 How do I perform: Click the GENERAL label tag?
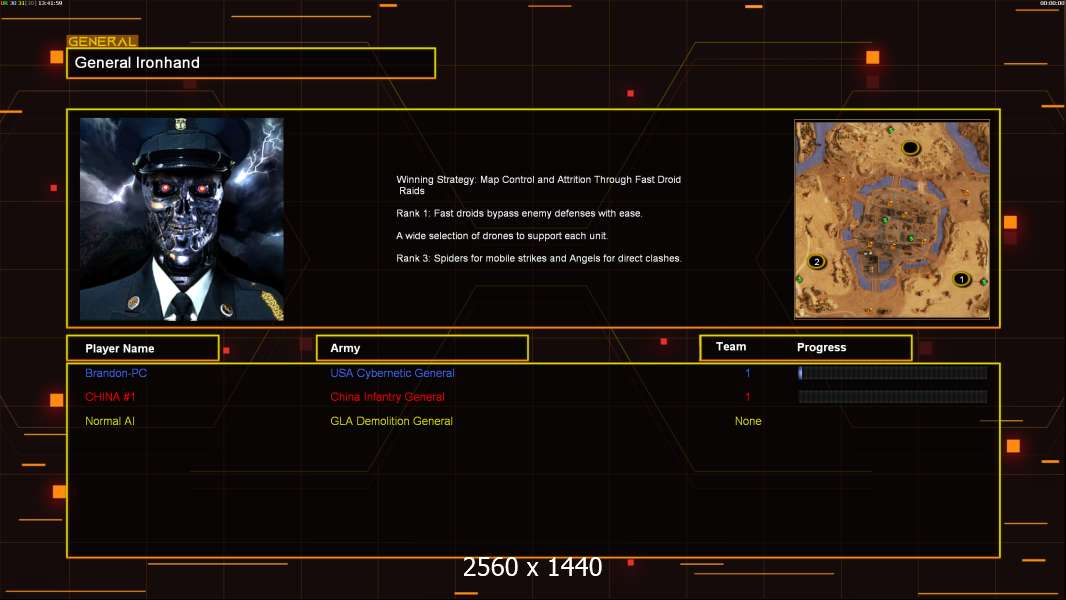click(x=102, y=41)
